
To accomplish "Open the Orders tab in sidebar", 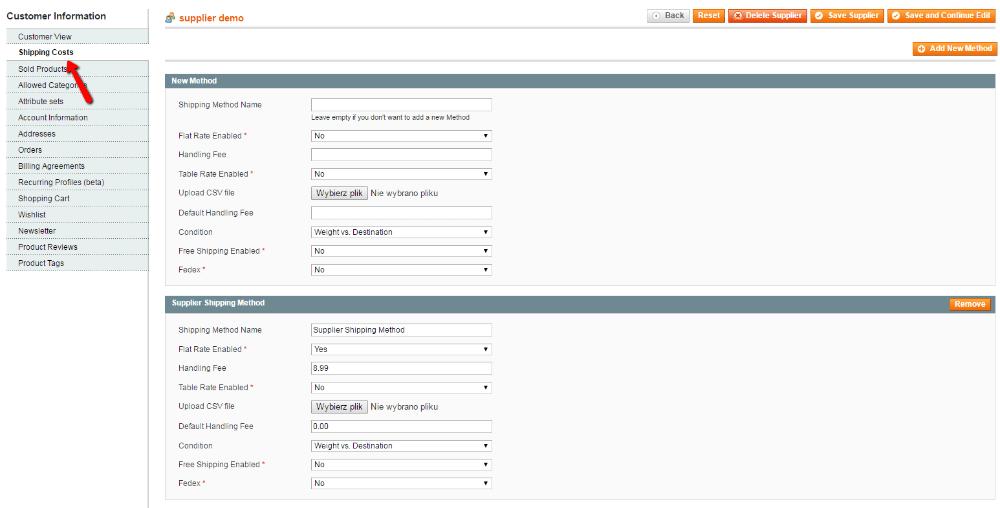I will (x=30, y=150).
